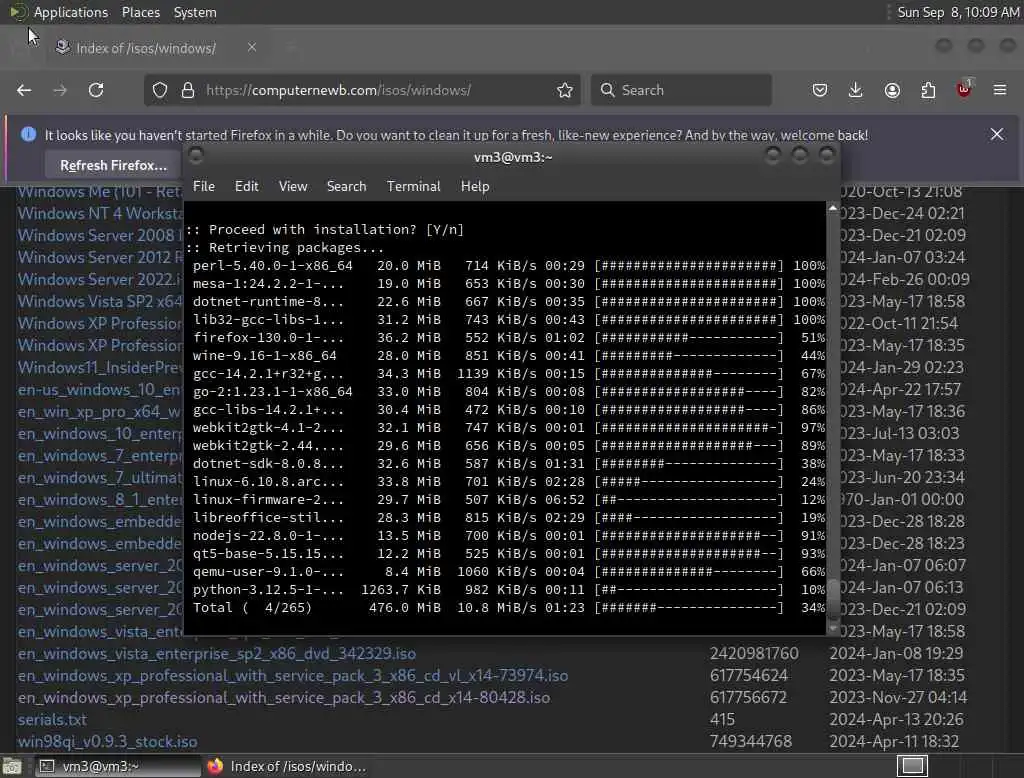Image resolution: width=1024 pixels, height=778 pixels.
Task: Open the Windows Server 2008 link
Action: pyautogui.click(x=100, y=235)
